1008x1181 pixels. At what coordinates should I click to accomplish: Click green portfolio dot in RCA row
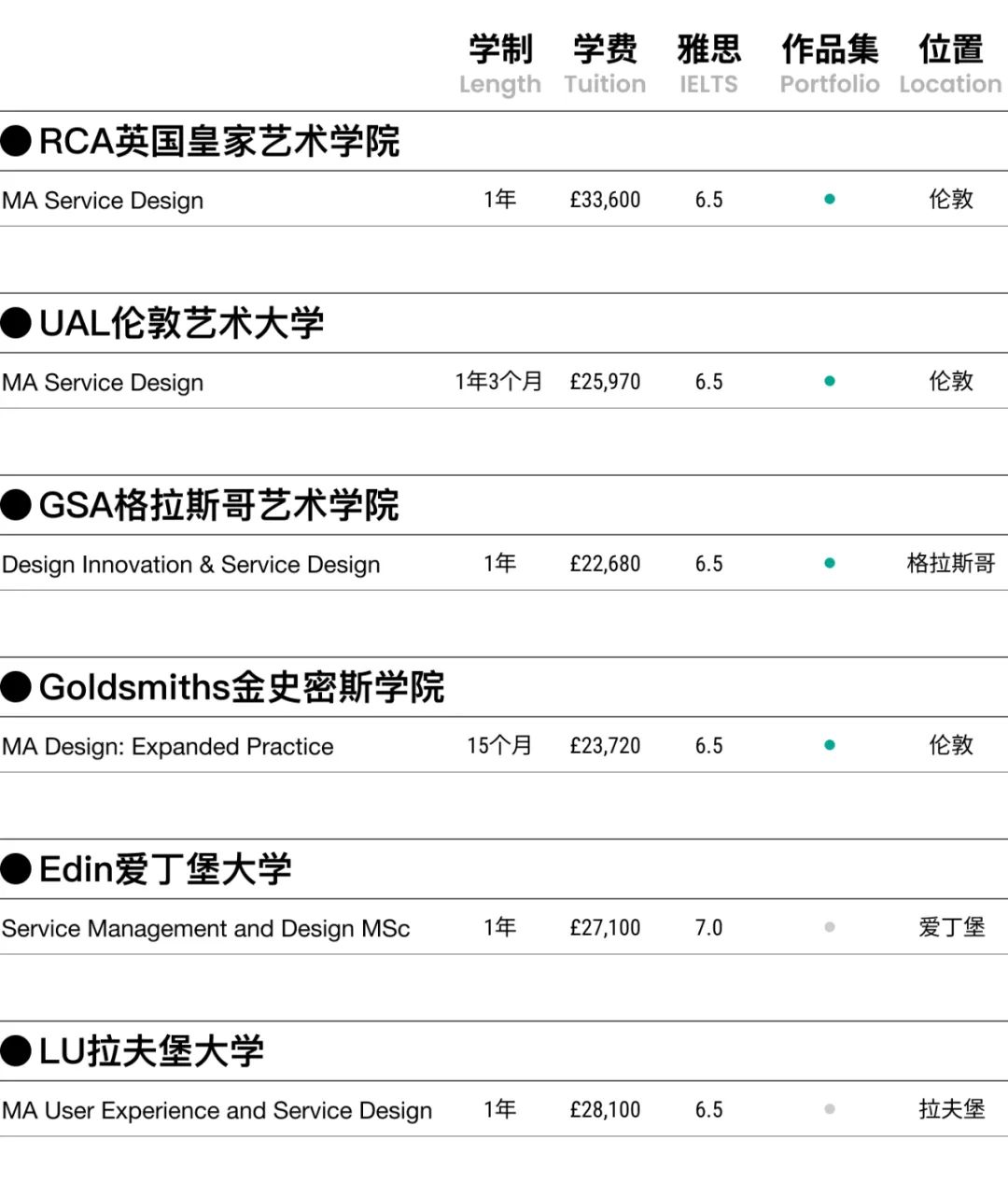(x=830, y=199)
